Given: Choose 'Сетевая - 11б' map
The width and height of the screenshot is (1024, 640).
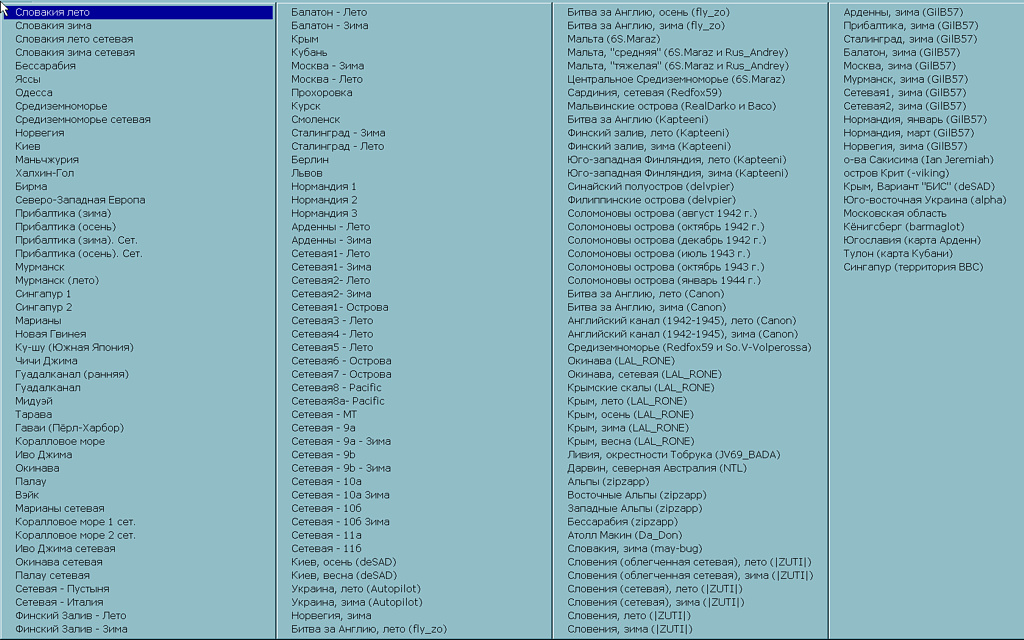Looking at the screenshot, I should click(327, 548).
